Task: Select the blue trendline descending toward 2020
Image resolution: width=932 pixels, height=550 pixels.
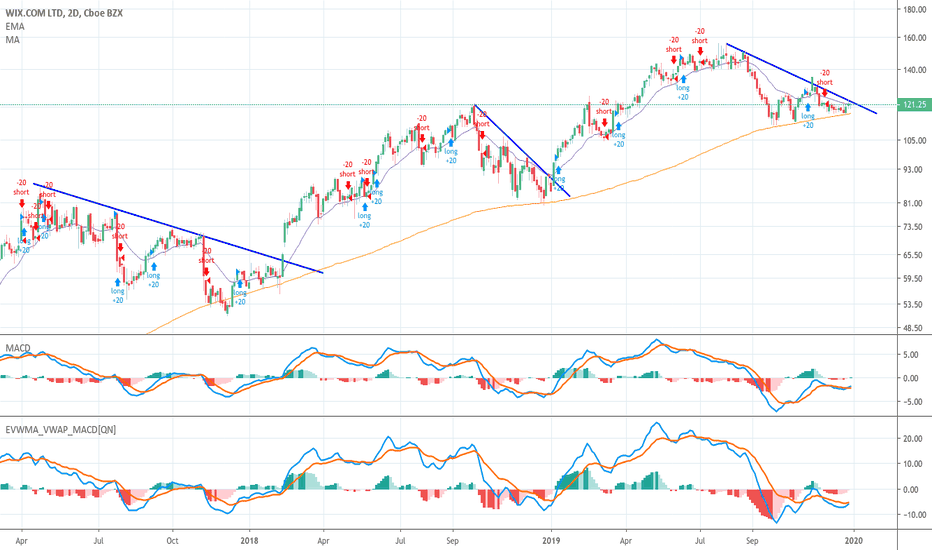Action: point(801,78)
